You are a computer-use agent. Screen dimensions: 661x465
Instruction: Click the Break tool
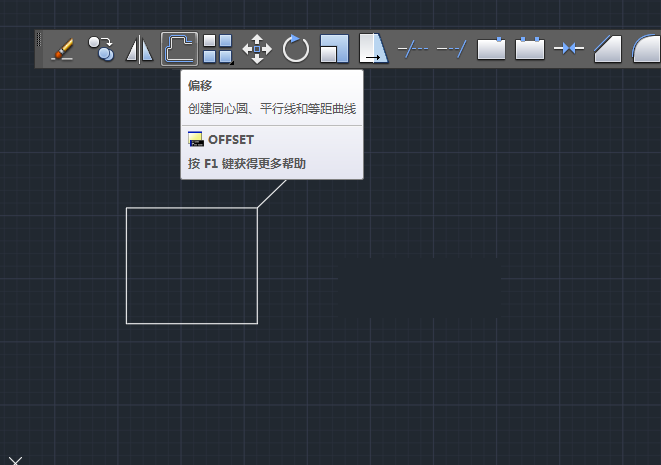tap(529, 48)
